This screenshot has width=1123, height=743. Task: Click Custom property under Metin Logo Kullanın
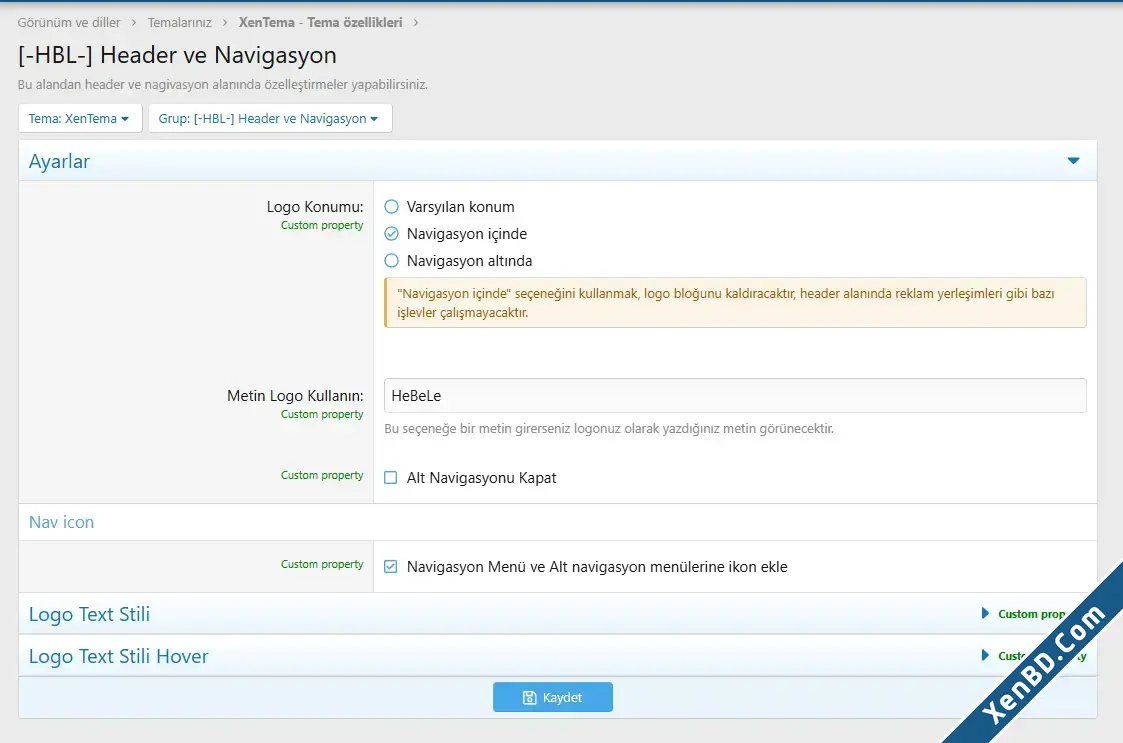[x=322, y=414]
